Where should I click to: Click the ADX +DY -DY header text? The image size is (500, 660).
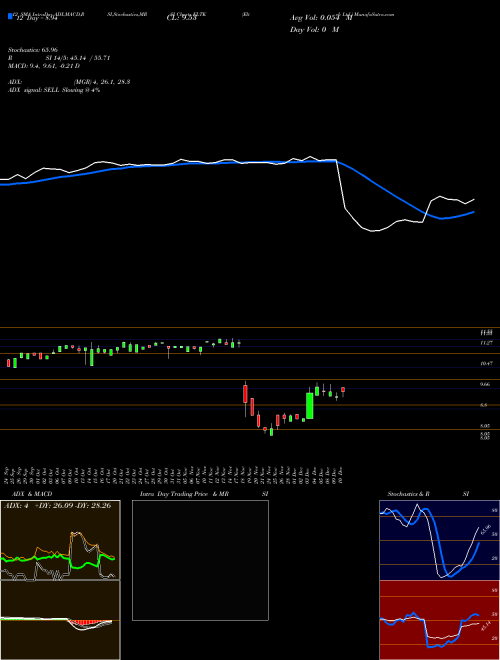tap(57, 506)
